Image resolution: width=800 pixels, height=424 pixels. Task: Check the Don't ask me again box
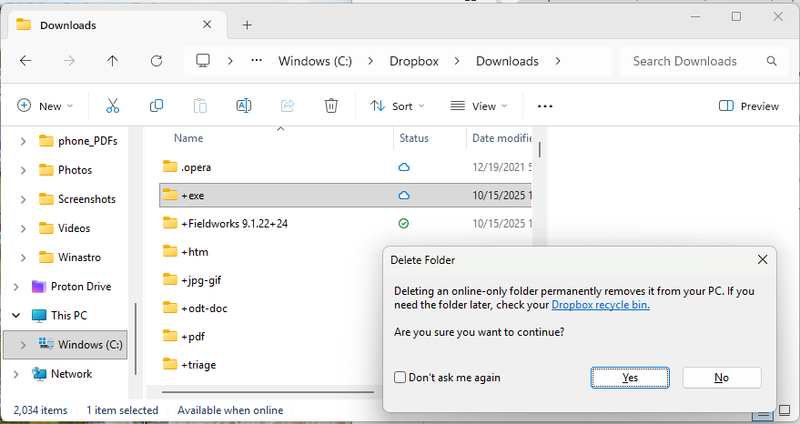400,378
